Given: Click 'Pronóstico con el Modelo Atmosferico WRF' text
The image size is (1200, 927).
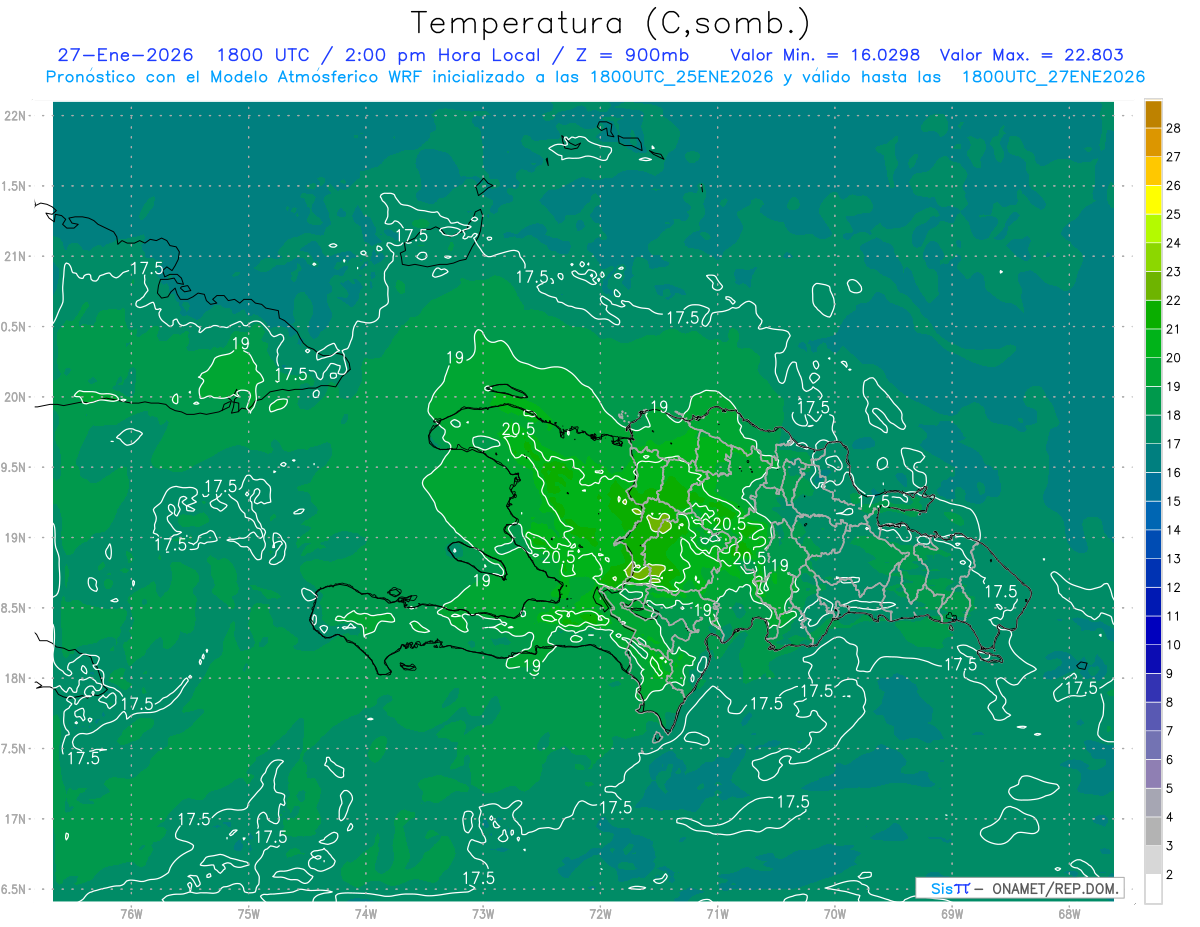Looking at the screenshot, I should point(232,77).
